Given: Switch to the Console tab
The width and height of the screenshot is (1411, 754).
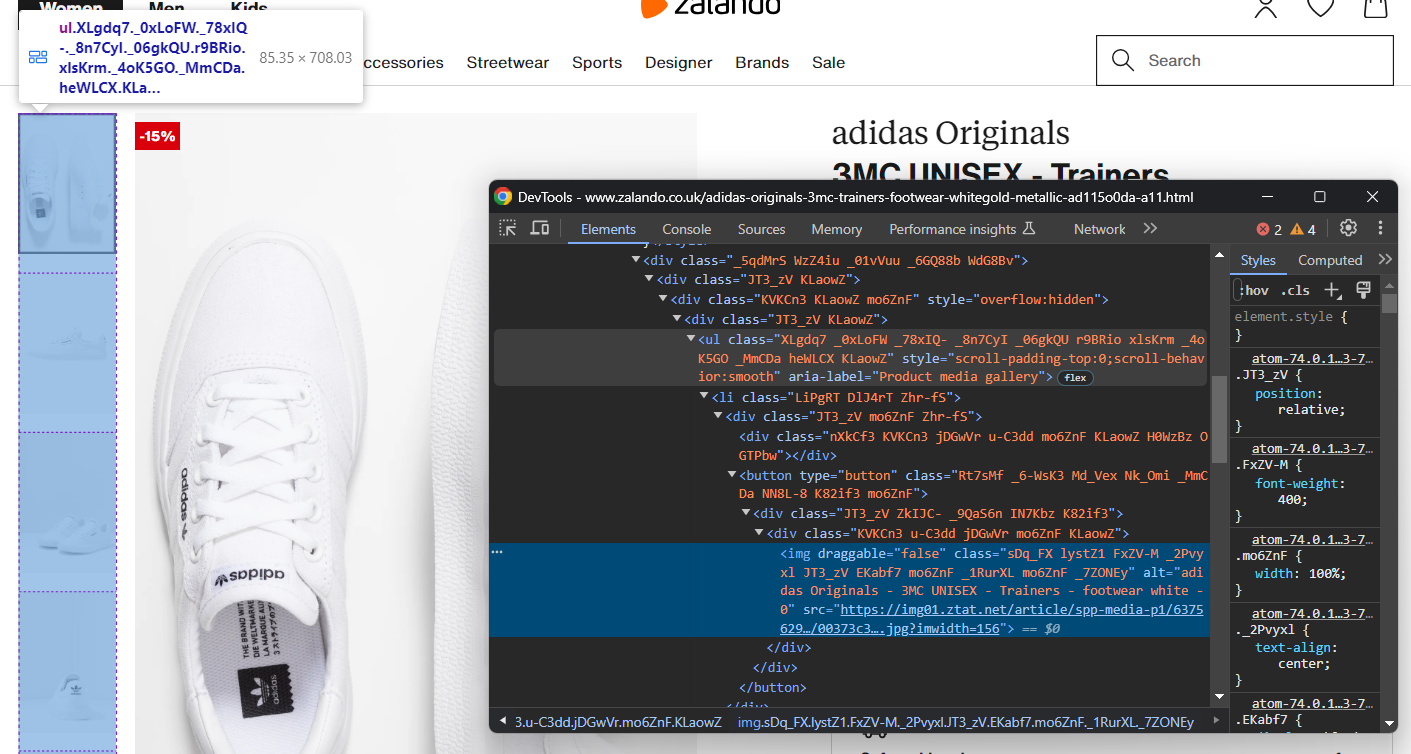Looking at the screenshot, I should coord(686,229).
